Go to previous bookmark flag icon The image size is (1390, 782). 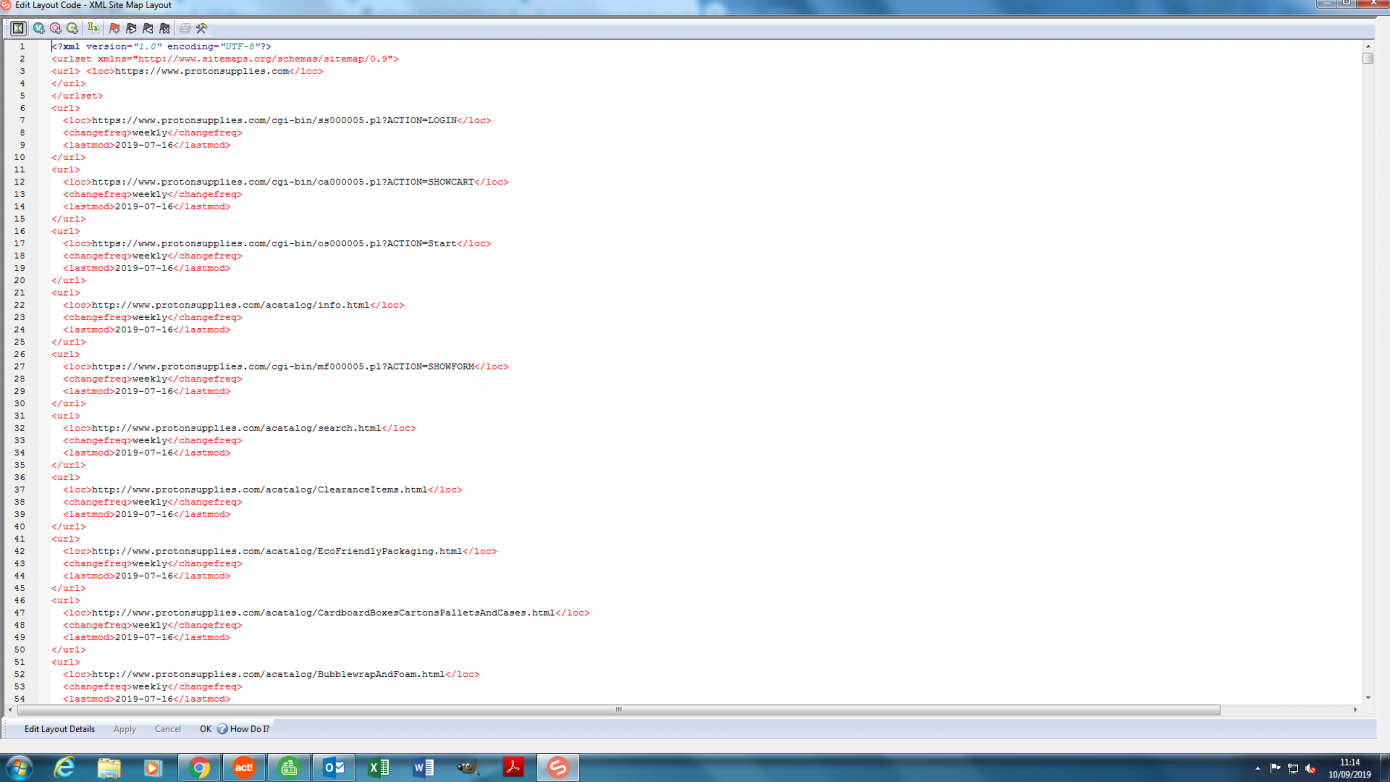(148, 28)
